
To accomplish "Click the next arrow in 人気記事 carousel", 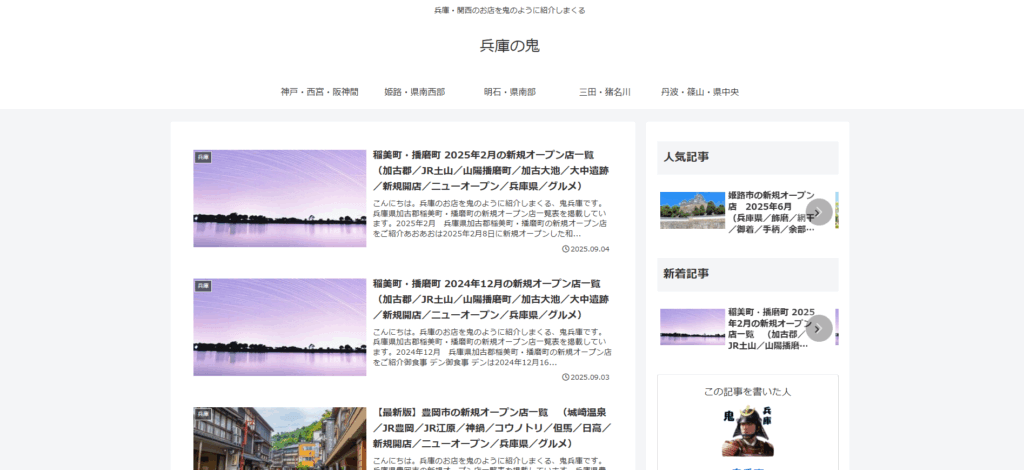I will click(x=819, y=212).
